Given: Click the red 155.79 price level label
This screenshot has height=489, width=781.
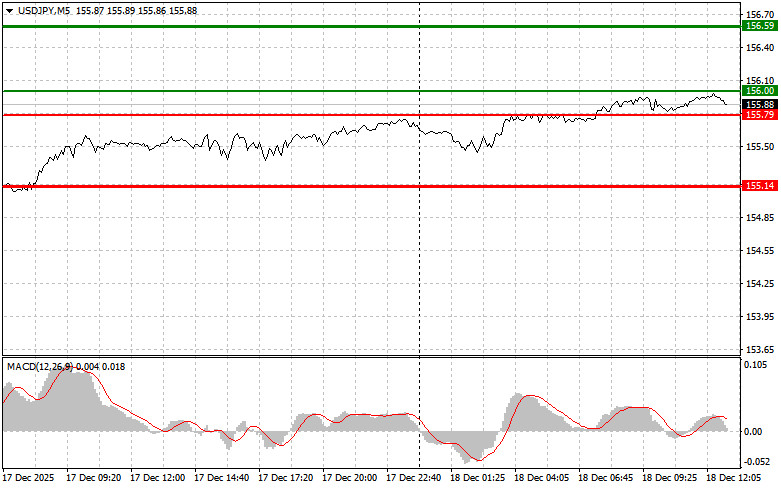Looking at the screenshot, I should coord(760,115).
